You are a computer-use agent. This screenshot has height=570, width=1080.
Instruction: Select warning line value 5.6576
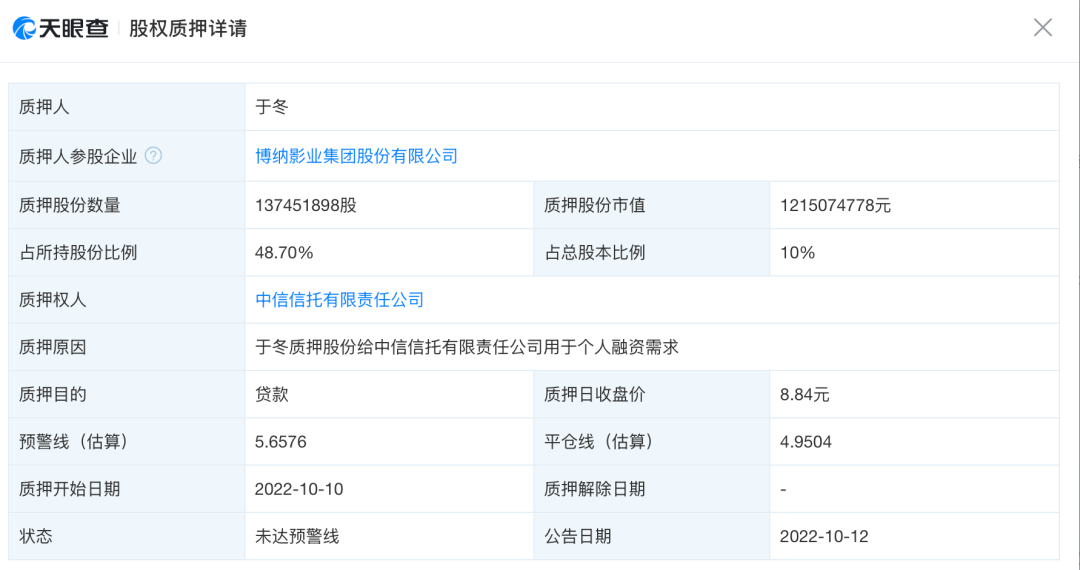point(280,442)
